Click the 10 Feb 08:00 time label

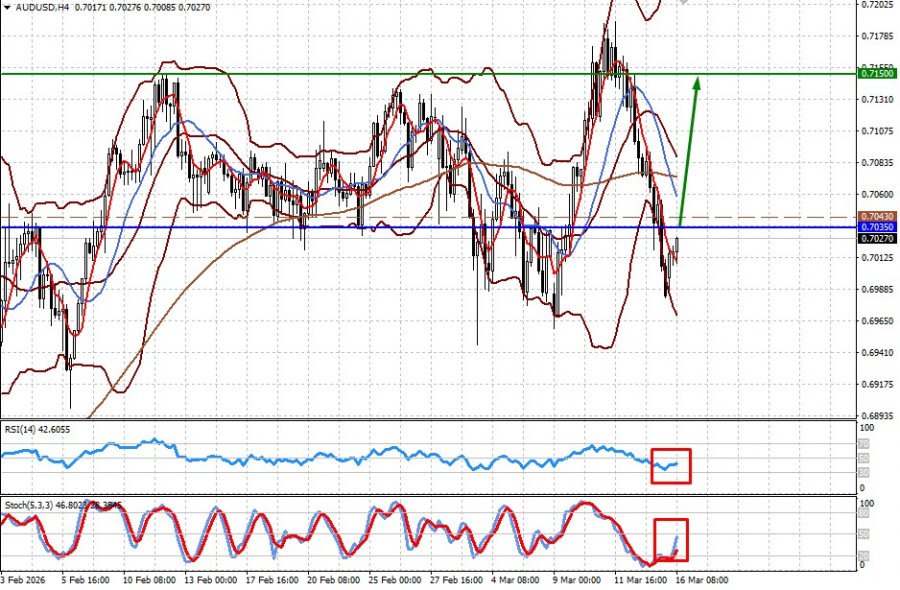149,580
